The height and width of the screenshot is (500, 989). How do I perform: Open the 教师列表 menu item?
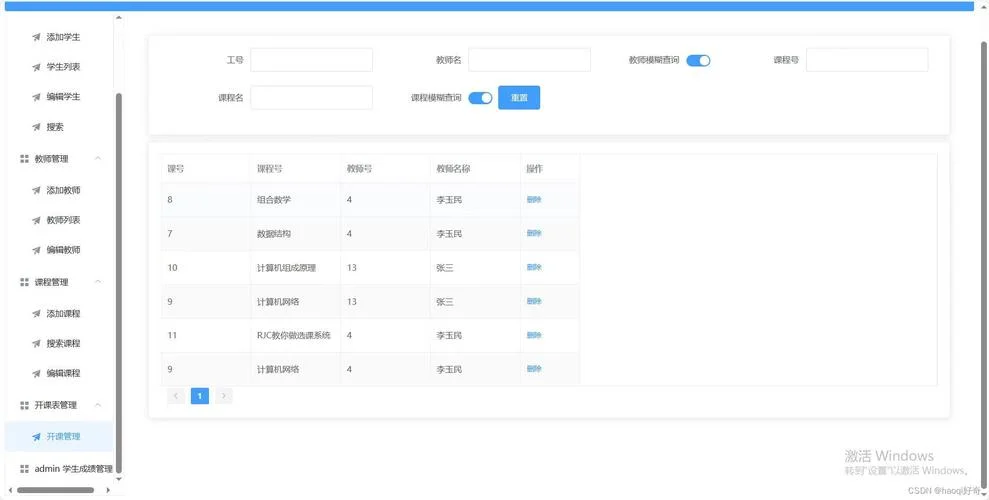(x=59, y=220)
